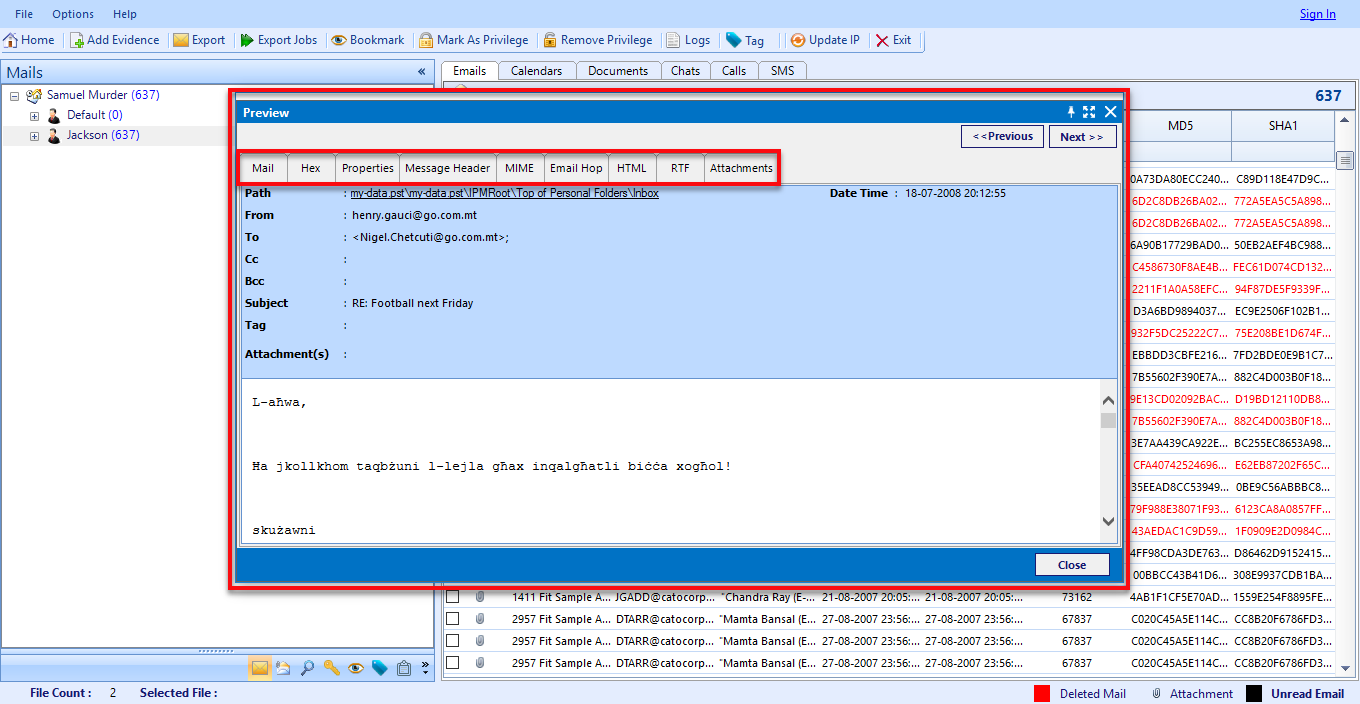Open the Hex tab in Preview

(311, 168)
